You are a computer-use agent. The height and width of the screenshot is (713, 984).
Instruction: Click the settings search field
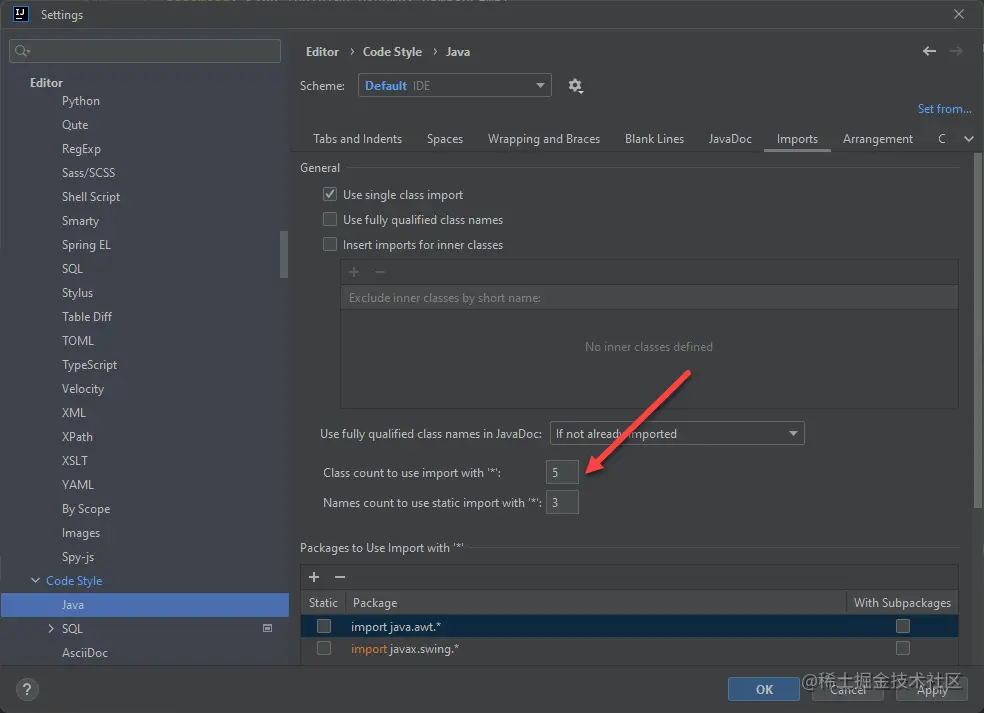145,51
